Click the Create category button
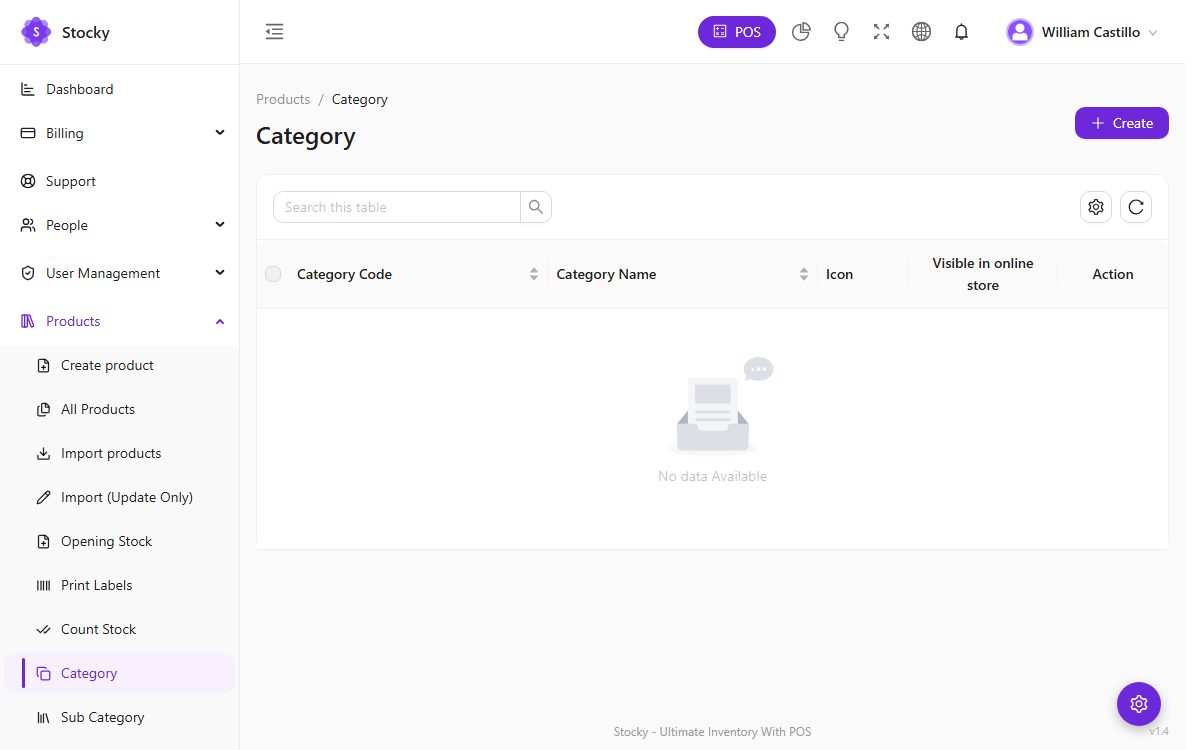1200x750 pixels. [x=1121, y=123]
